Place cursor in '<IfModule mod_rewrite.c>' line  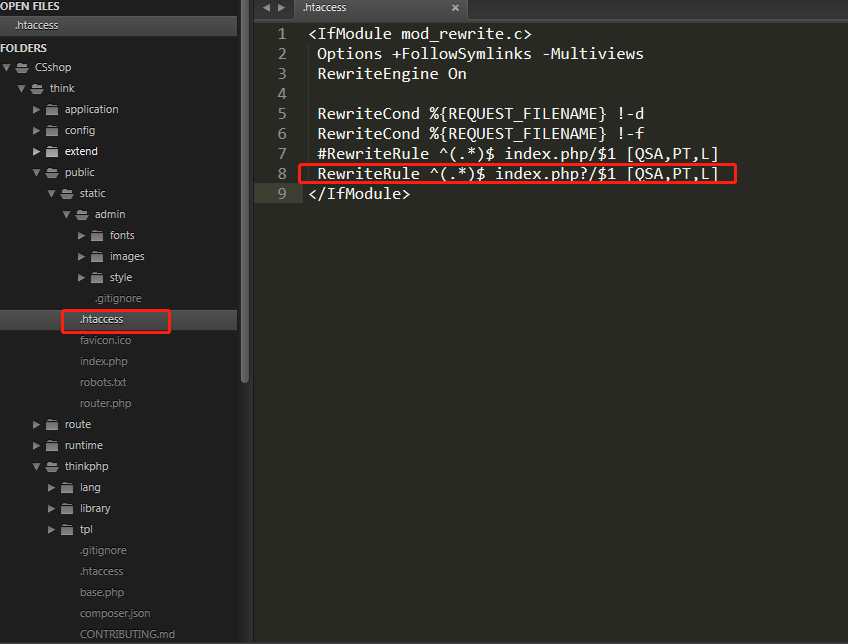420,34
